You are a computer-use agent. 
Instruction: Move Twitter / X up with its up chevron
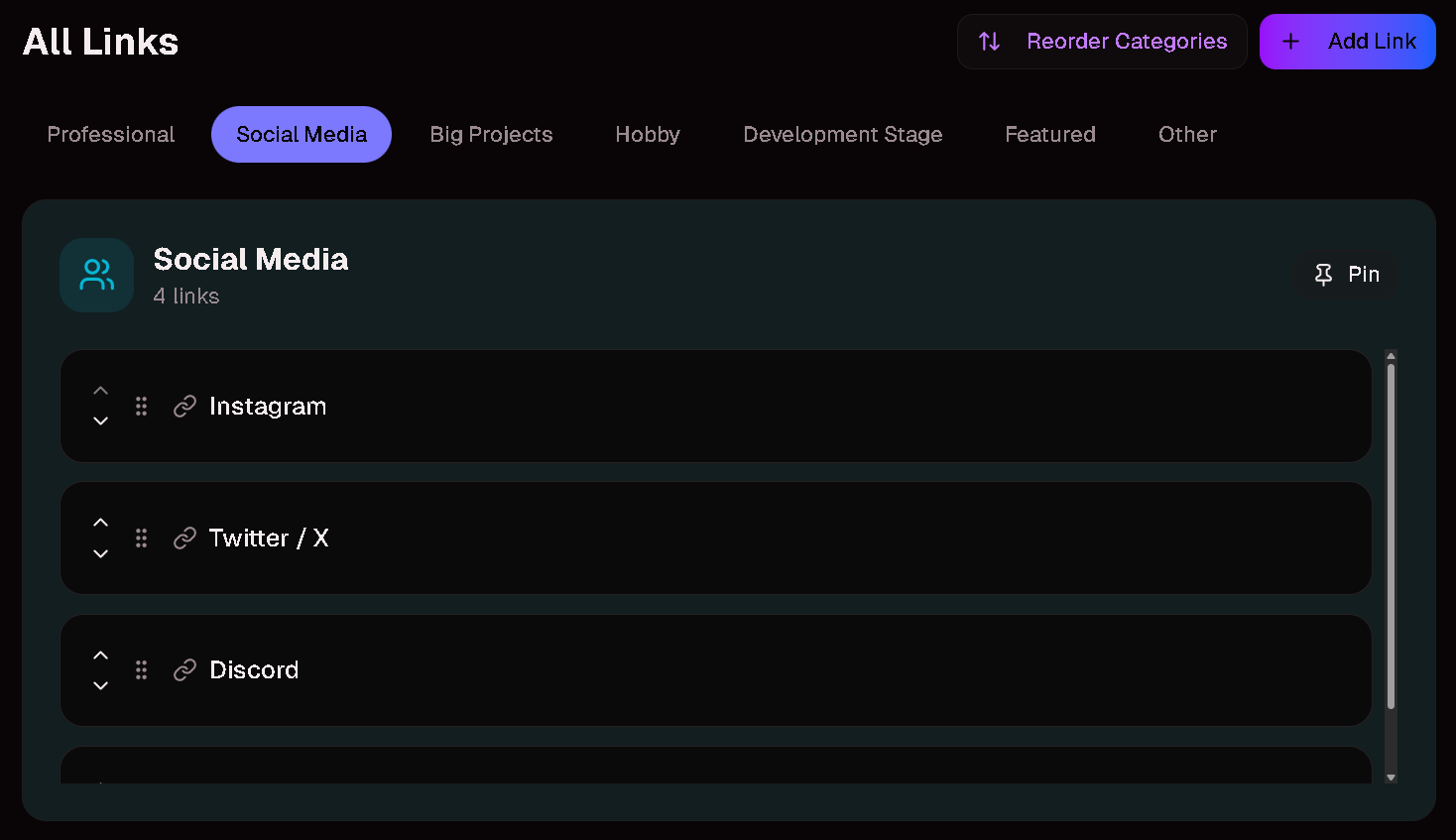[100, 523]
